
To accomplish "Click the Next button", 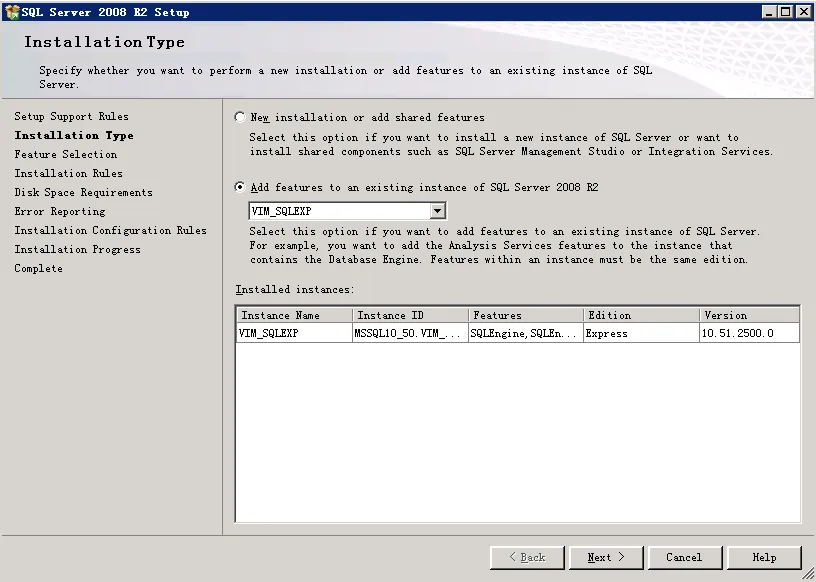I will coord(606,558).
